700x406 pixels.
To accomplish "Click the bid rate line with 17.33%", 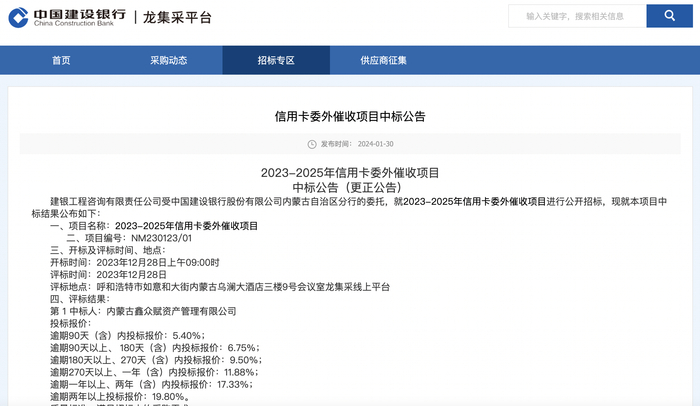I will click(151, 384).
